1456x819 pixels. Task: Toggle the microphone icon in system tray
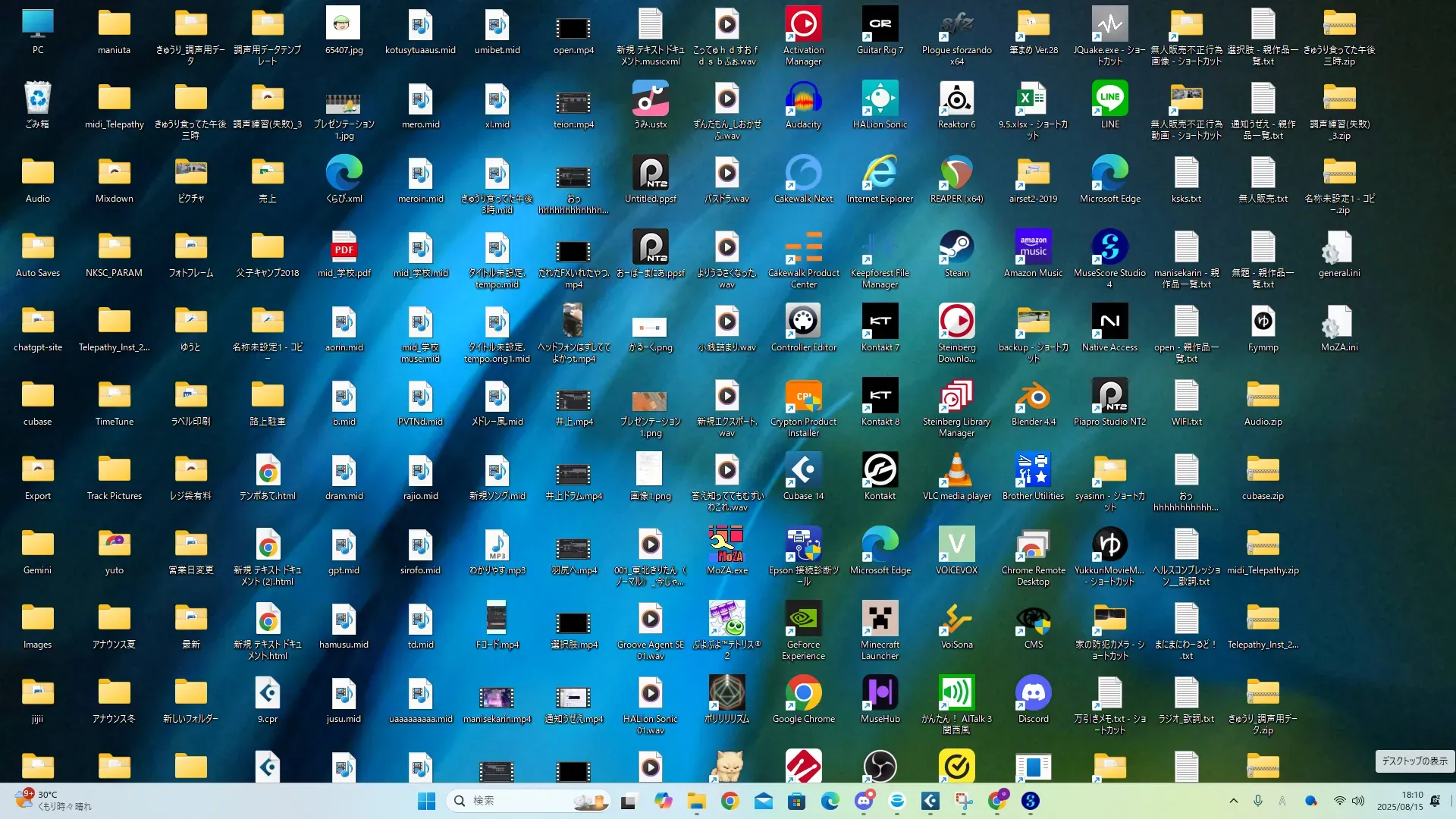[x=1258, y=801]
